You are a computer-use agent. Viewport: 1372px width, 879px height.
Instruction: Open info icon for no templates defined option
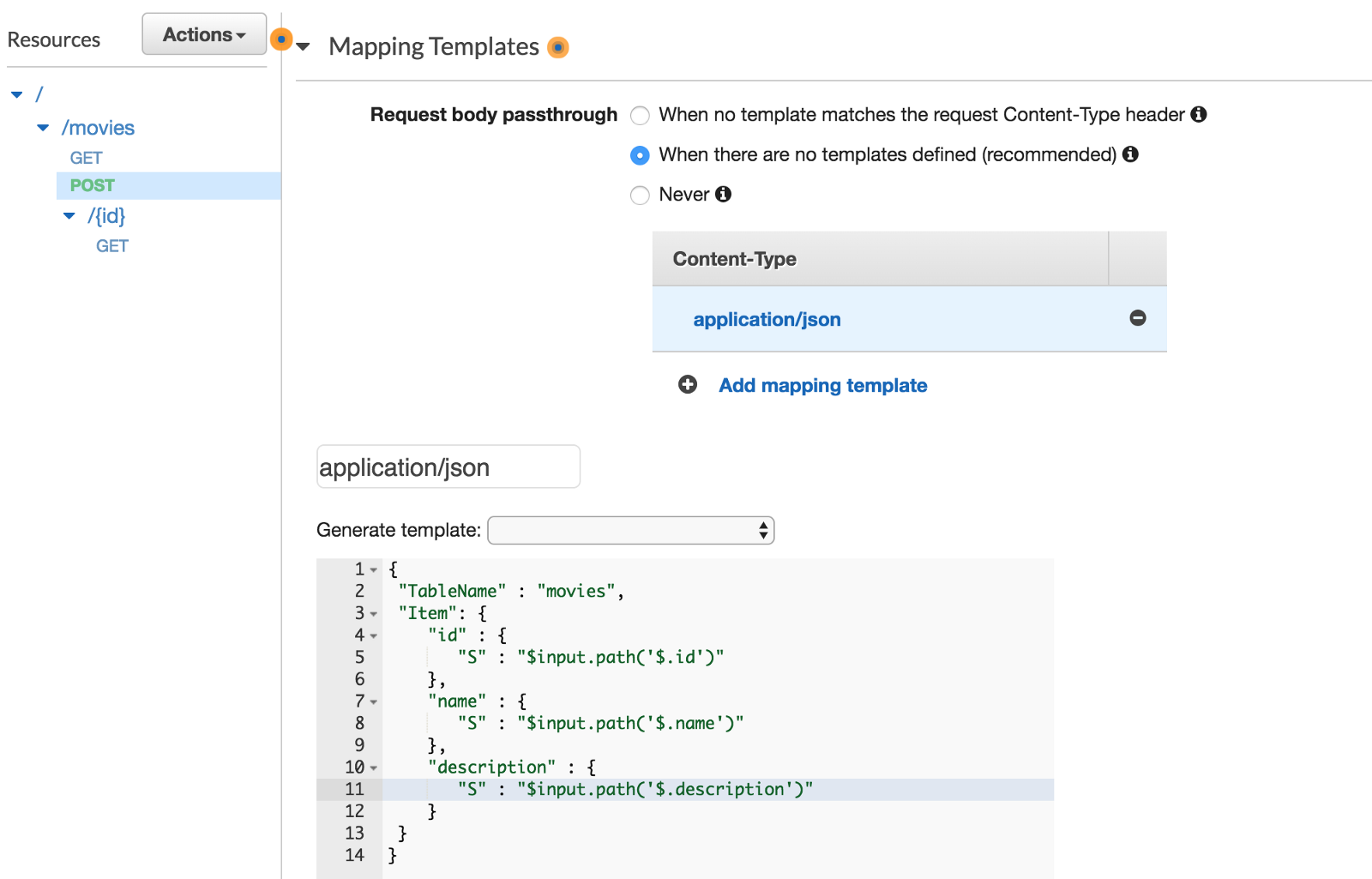pyautogui.click(x=1130, y=154)
